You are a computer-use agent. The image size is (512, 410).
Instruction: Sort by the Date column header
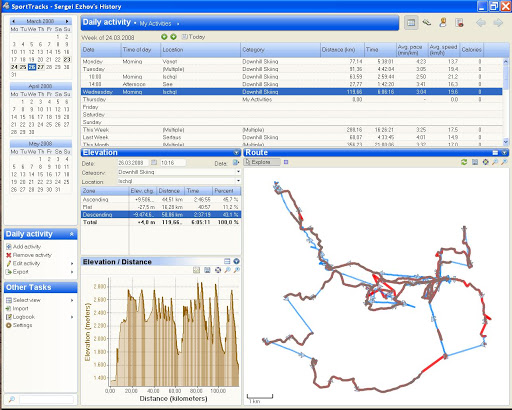tap(101, 50)
